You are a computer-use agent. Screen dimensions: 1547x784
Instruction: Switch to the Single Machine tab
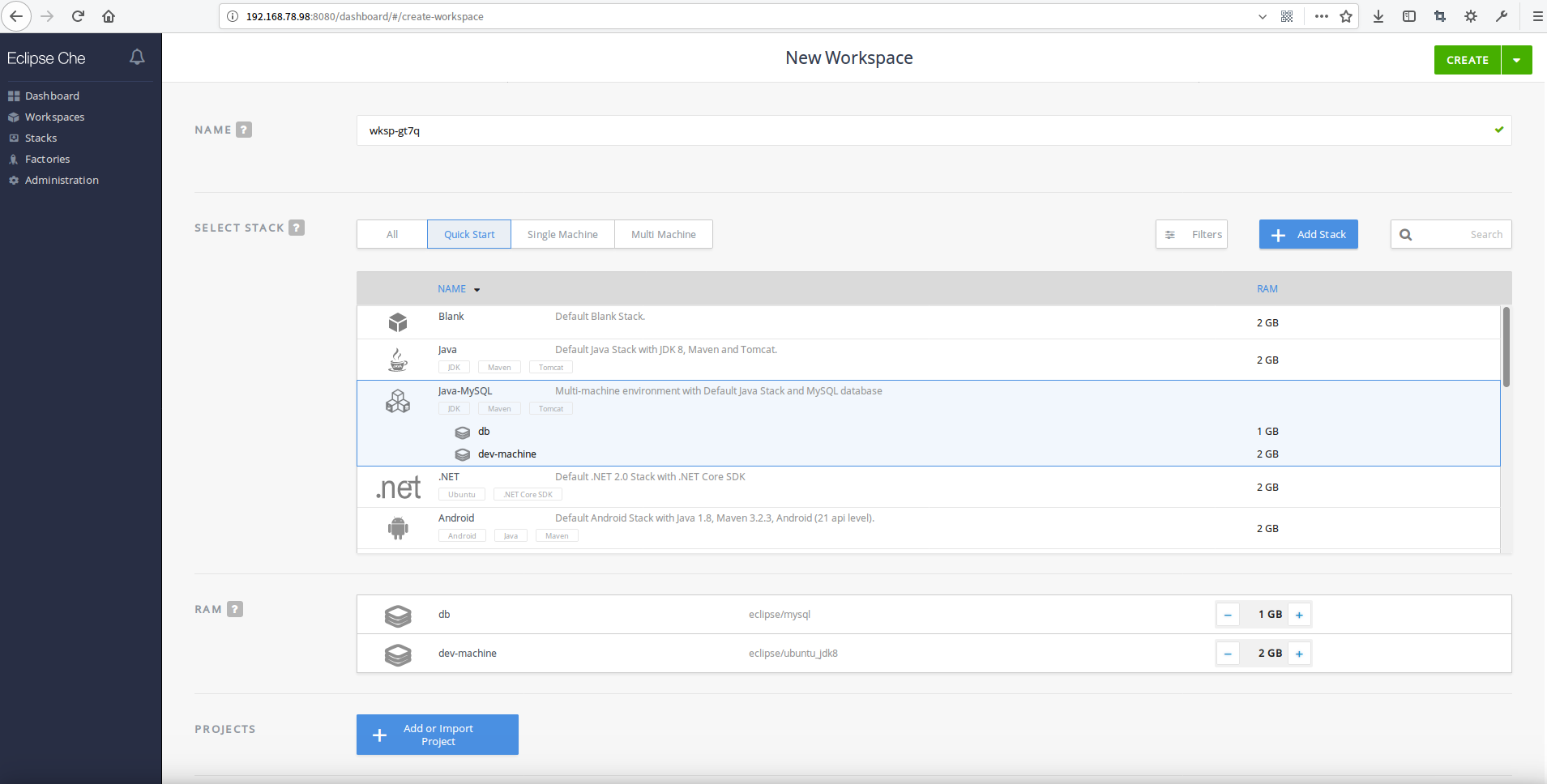pyautogui.click(x=562, y=234)
